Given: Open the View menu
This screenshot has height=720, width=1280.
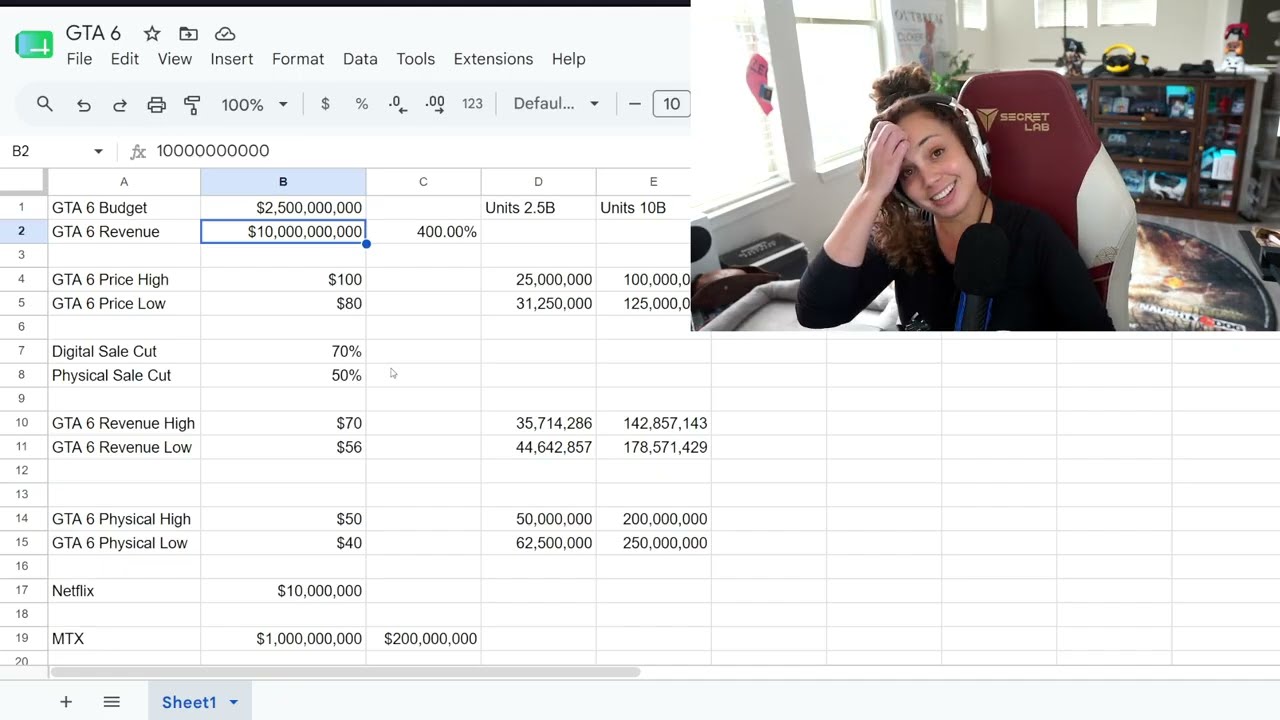Looking at the screenshot, I should (175, 59).
